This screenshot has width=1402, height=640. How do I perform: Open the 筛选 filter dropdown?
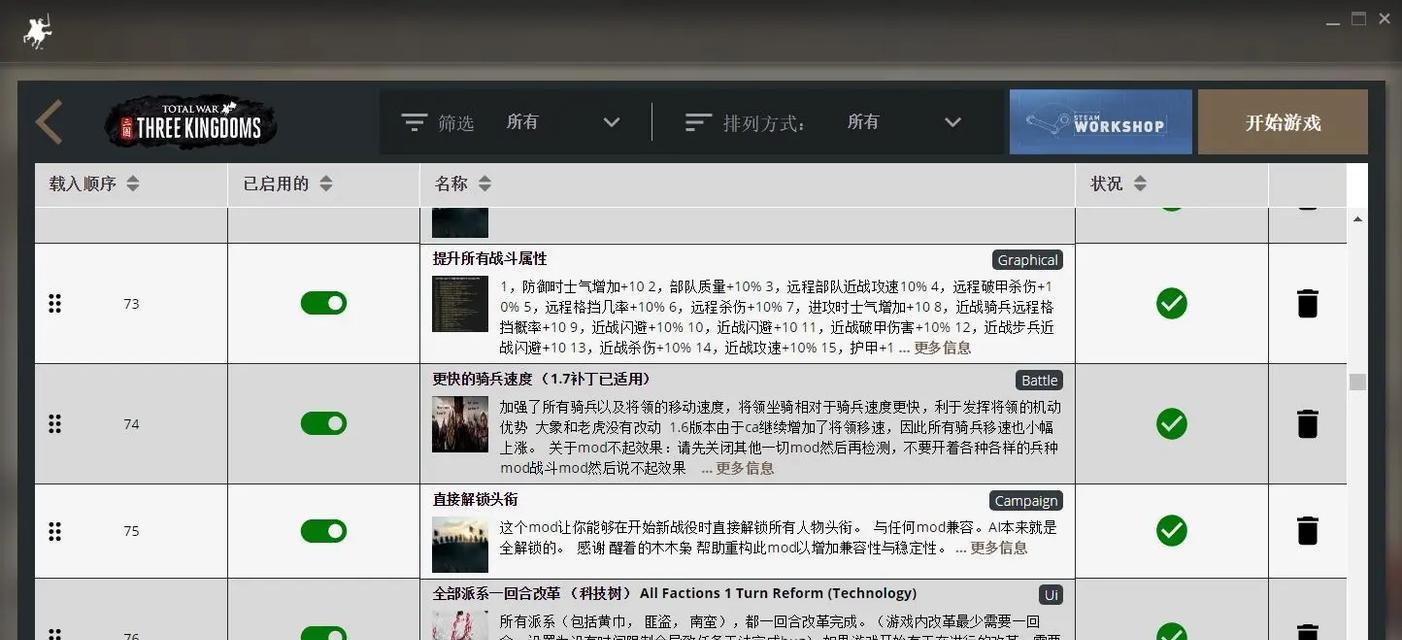tap(562, 122)
